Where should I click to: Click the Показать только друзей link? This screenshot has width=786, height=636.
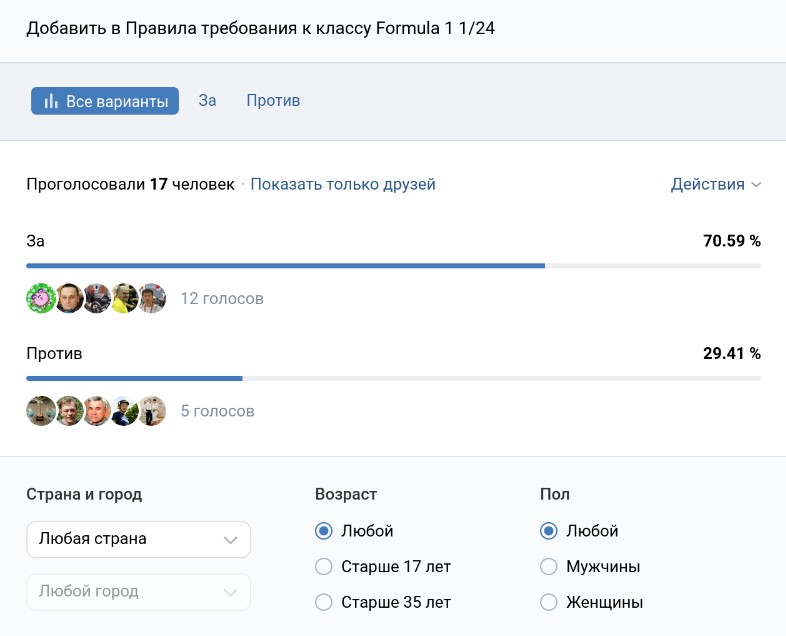click(x=343, y=184)
